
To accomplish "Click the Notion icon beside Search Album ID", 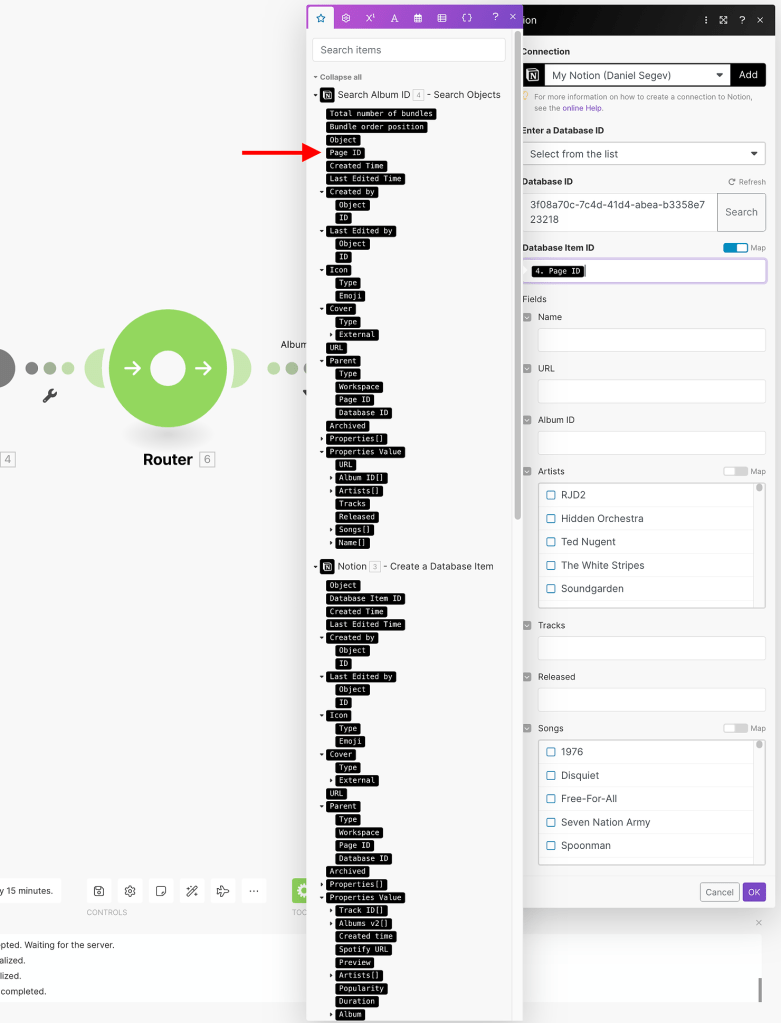I will 328,95.
